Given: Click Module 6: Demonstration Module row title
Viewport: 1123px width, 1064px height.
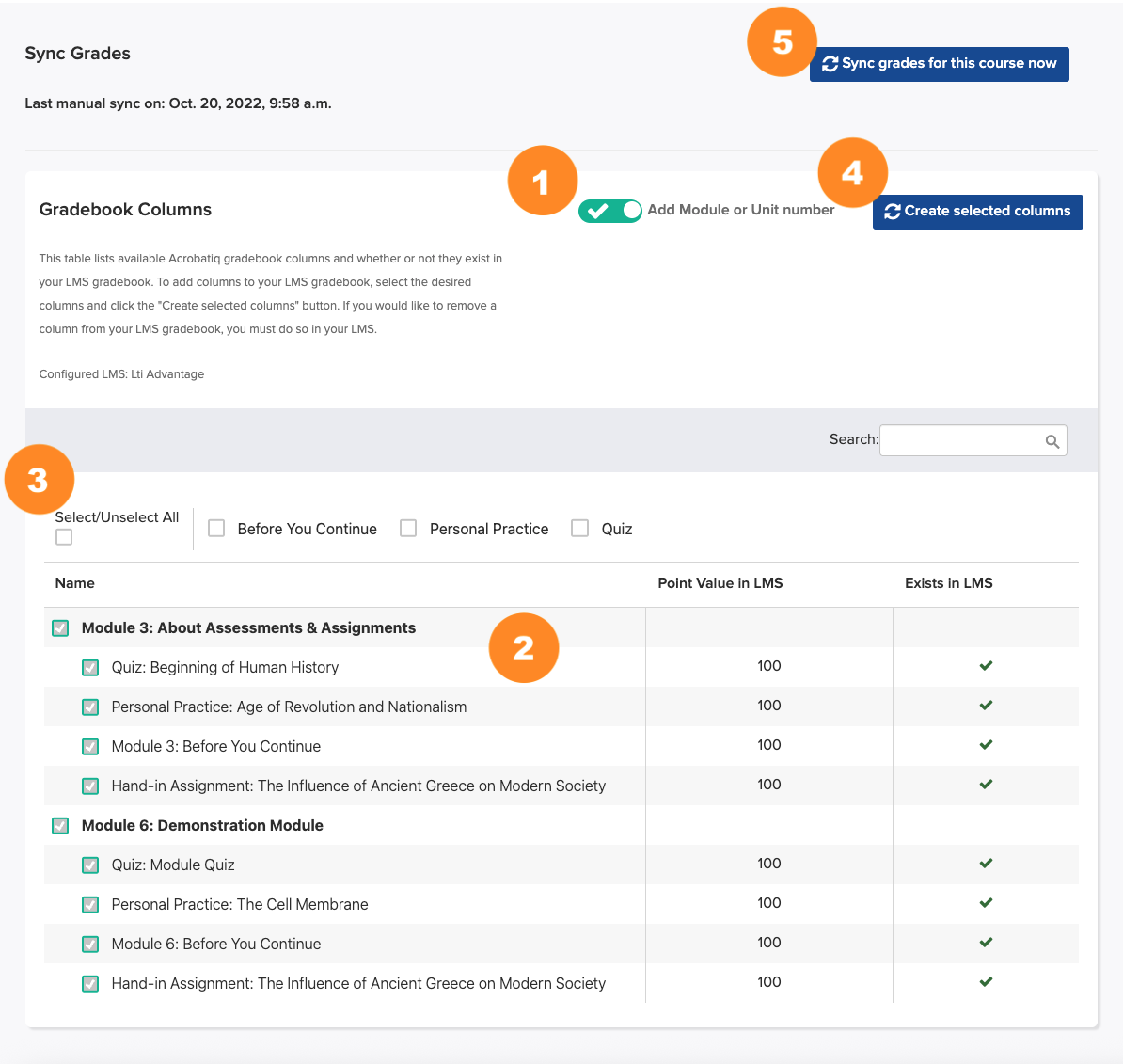Looking at the screenshot, I should pos(202,825).
